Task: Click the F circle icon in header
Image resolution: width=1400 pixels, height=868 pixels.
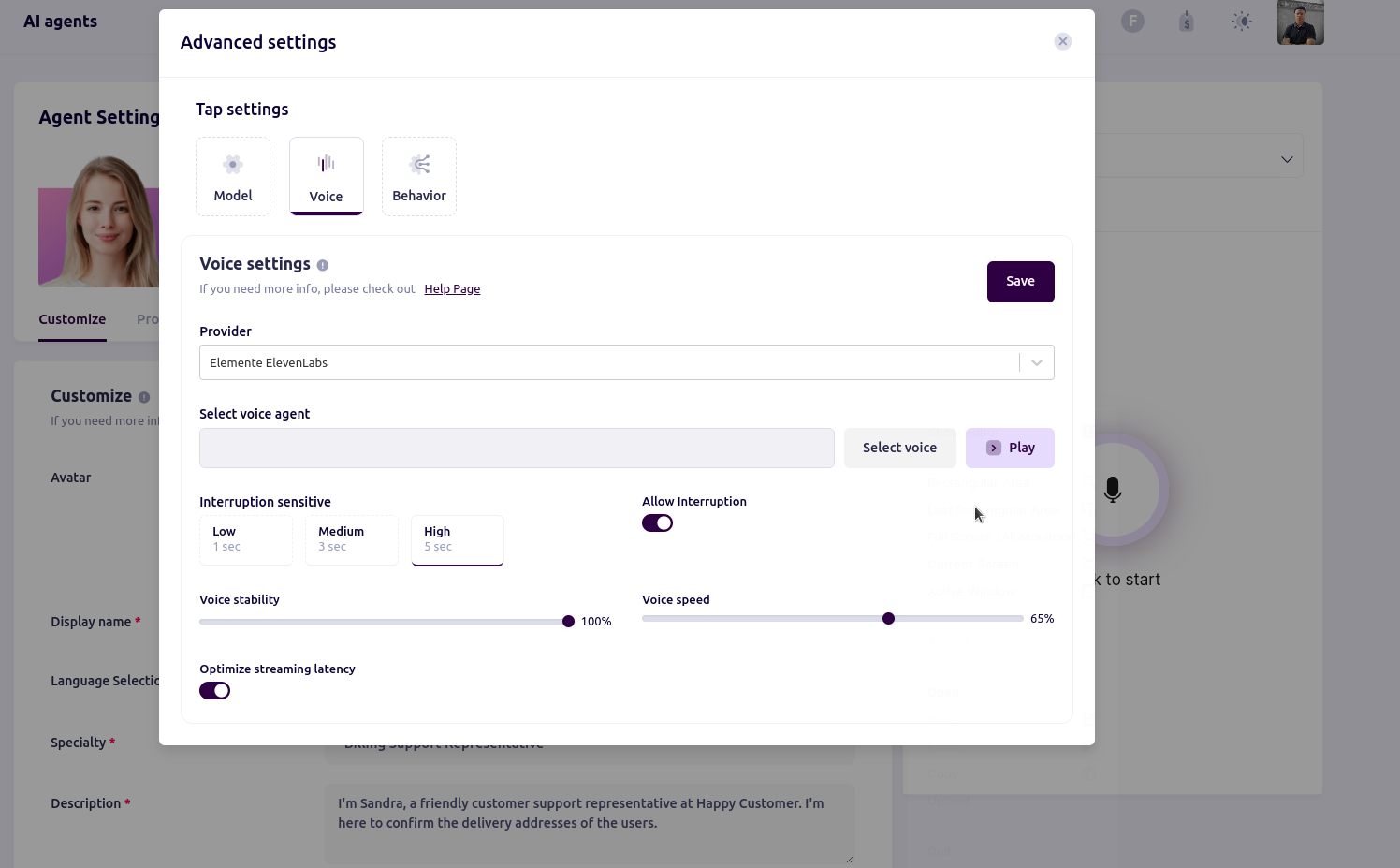Action: (1132, 22)
